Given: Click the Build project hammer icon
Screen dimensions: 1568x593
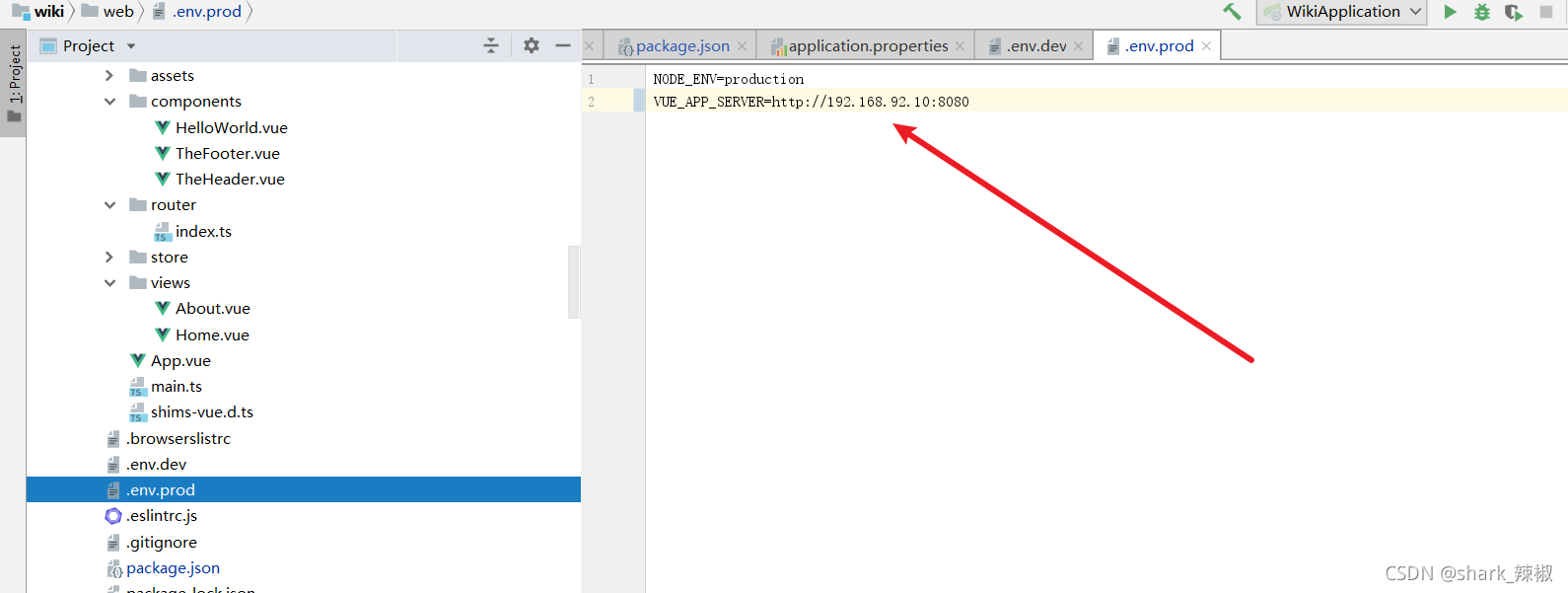Looking at the screenshot, I should [x=1232, y=12].
